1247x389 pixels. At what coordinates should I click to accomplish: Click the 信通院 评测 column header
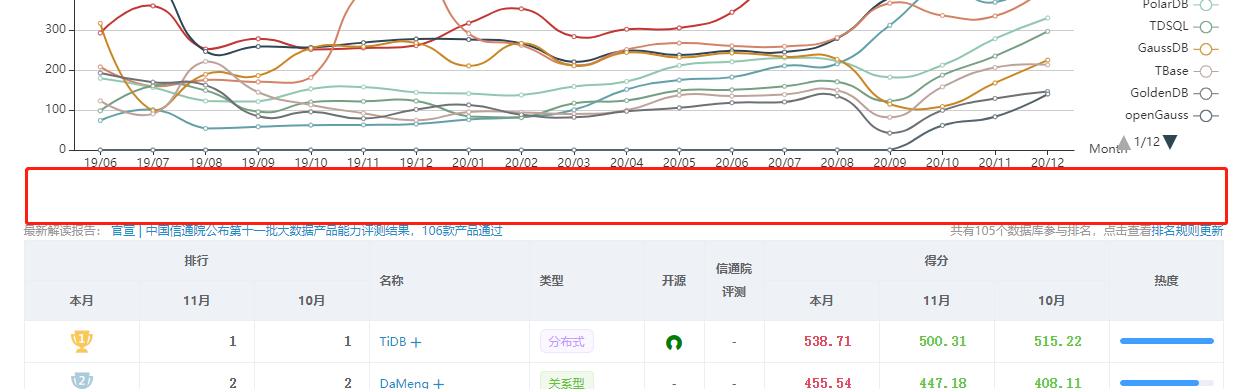(734, 280)
